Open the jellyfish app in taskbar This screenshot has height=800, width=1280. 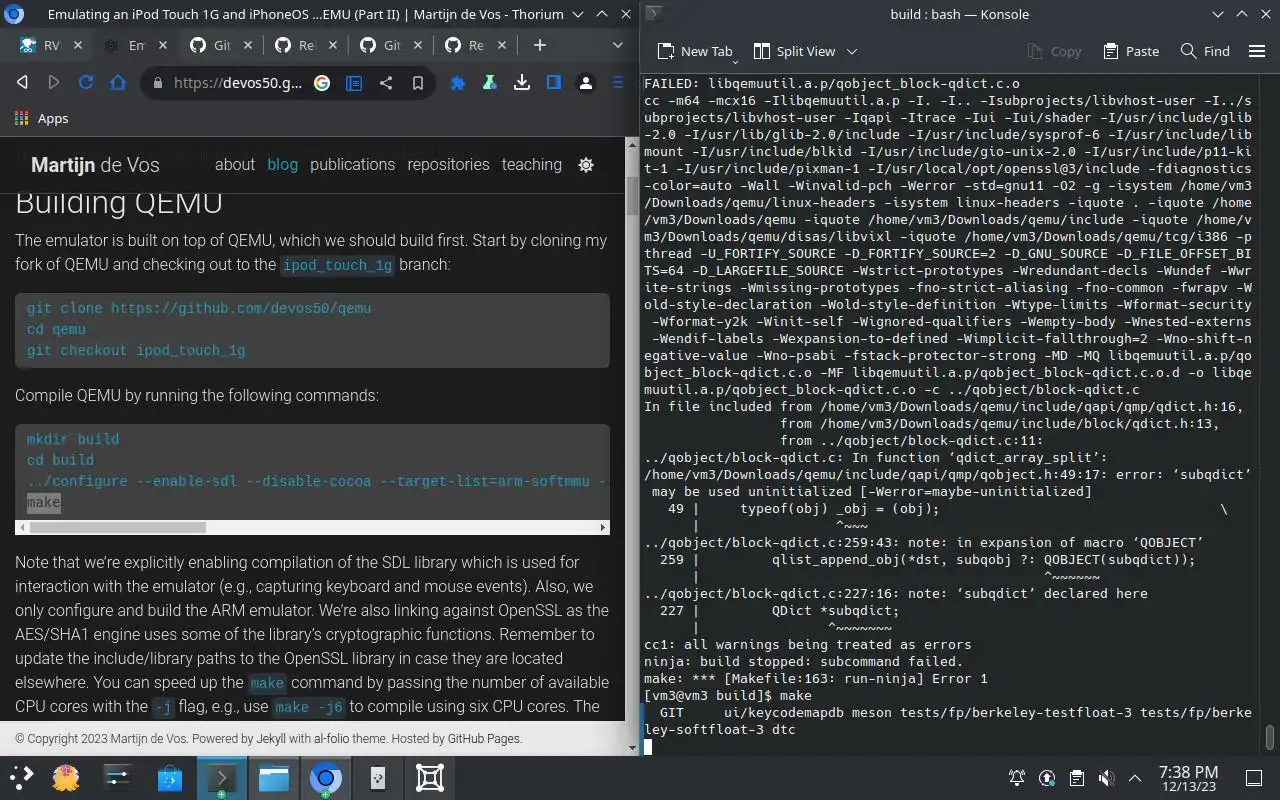coord(66,777)
